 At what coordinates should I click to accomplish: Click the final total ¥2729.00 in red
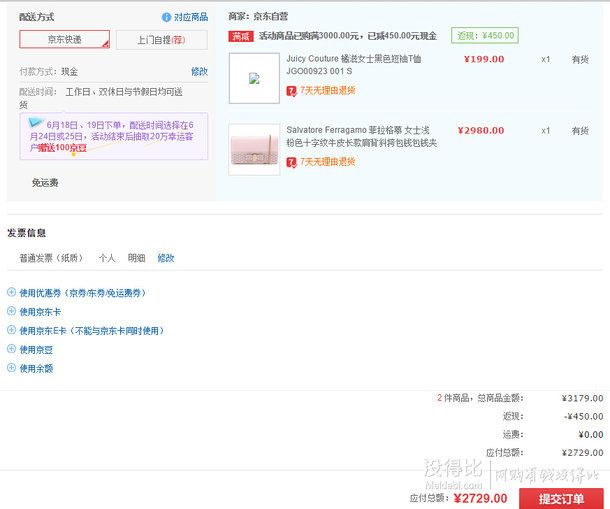(x=480, y=498)
